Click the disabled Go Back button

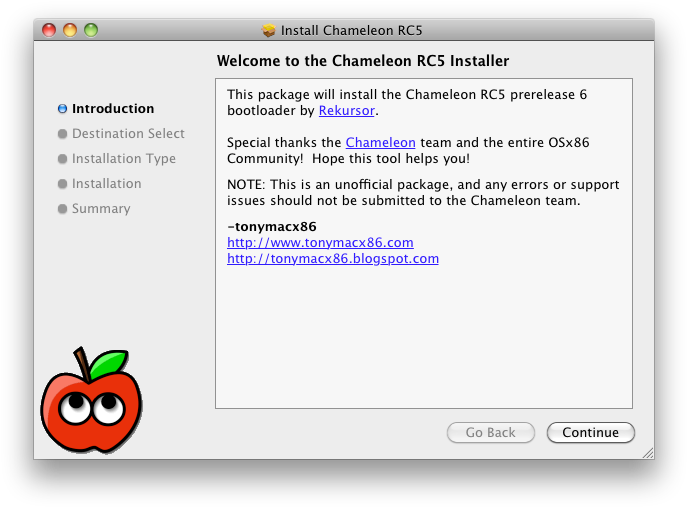(x=491, y=433)
